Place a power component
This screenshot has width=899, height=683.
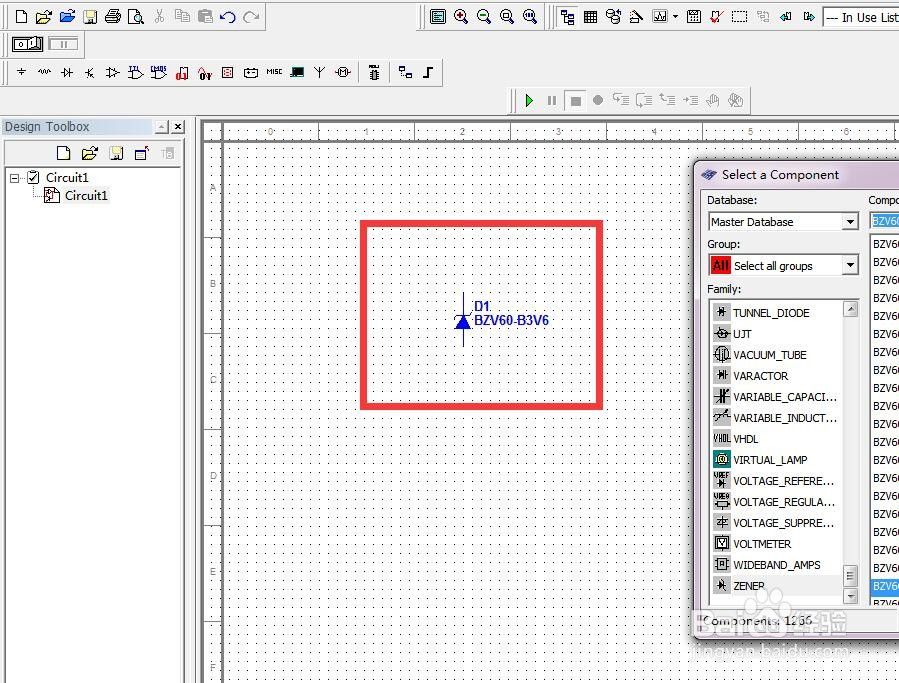251,72
